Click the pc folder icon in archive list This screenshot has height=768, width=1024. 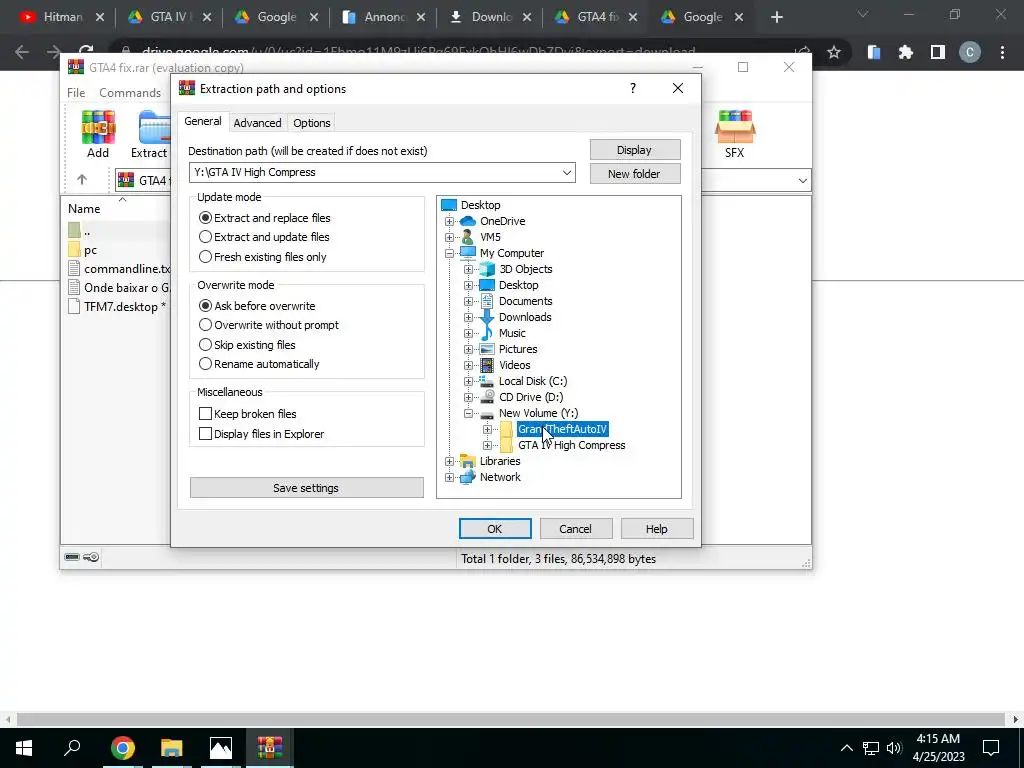[74, 249]
